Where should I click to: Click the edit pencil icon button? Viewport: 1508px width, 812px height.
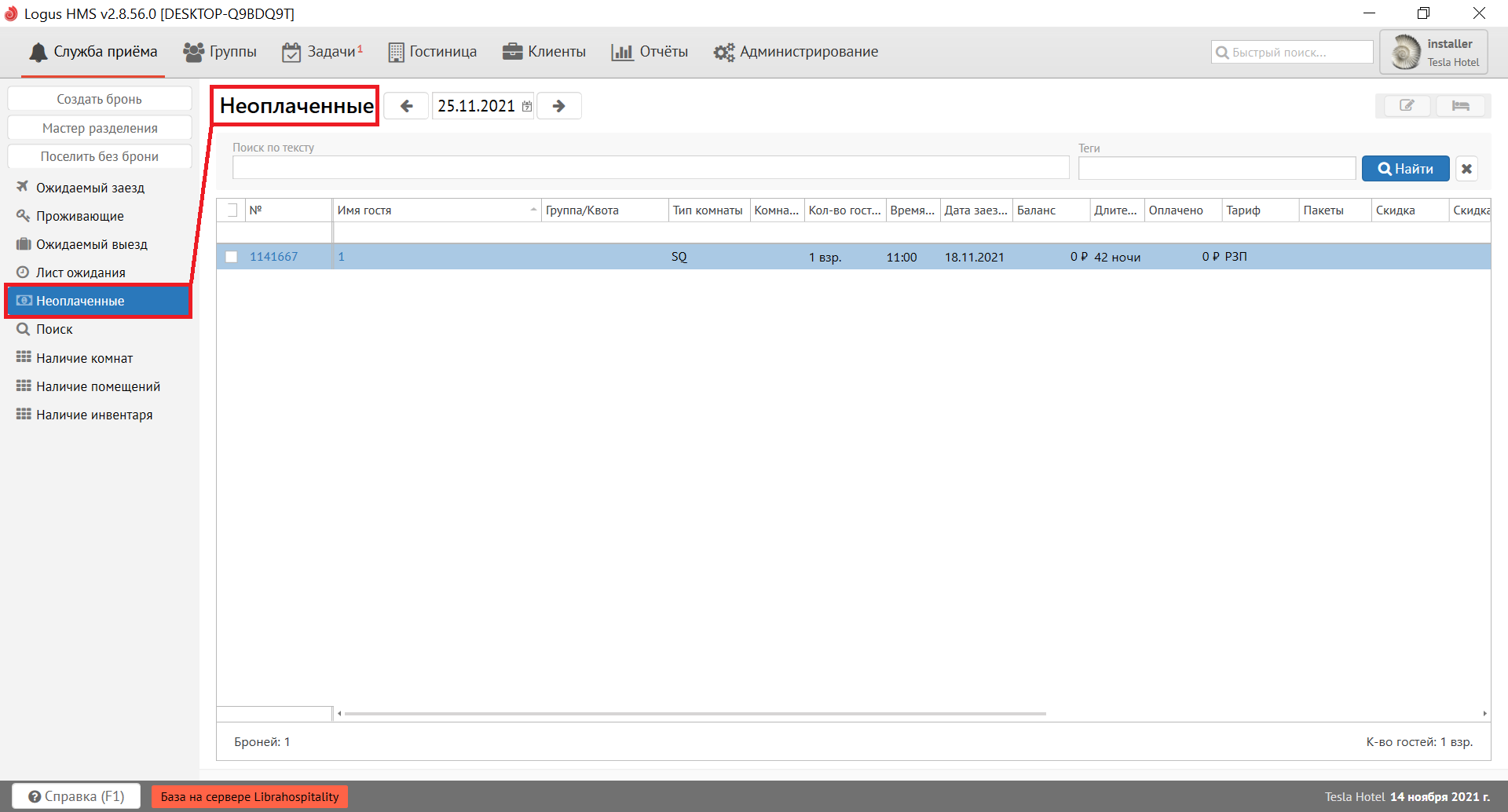1406,106
